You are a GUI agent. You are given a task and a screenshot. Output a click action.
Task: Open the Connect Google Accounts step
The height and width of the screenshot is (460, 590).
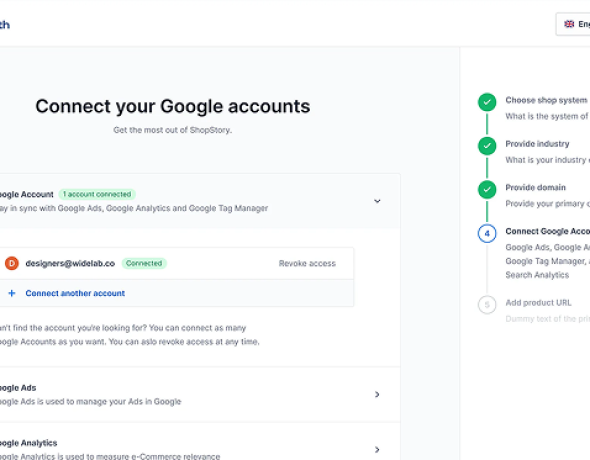pyautogui.click(x=547, y=231)
